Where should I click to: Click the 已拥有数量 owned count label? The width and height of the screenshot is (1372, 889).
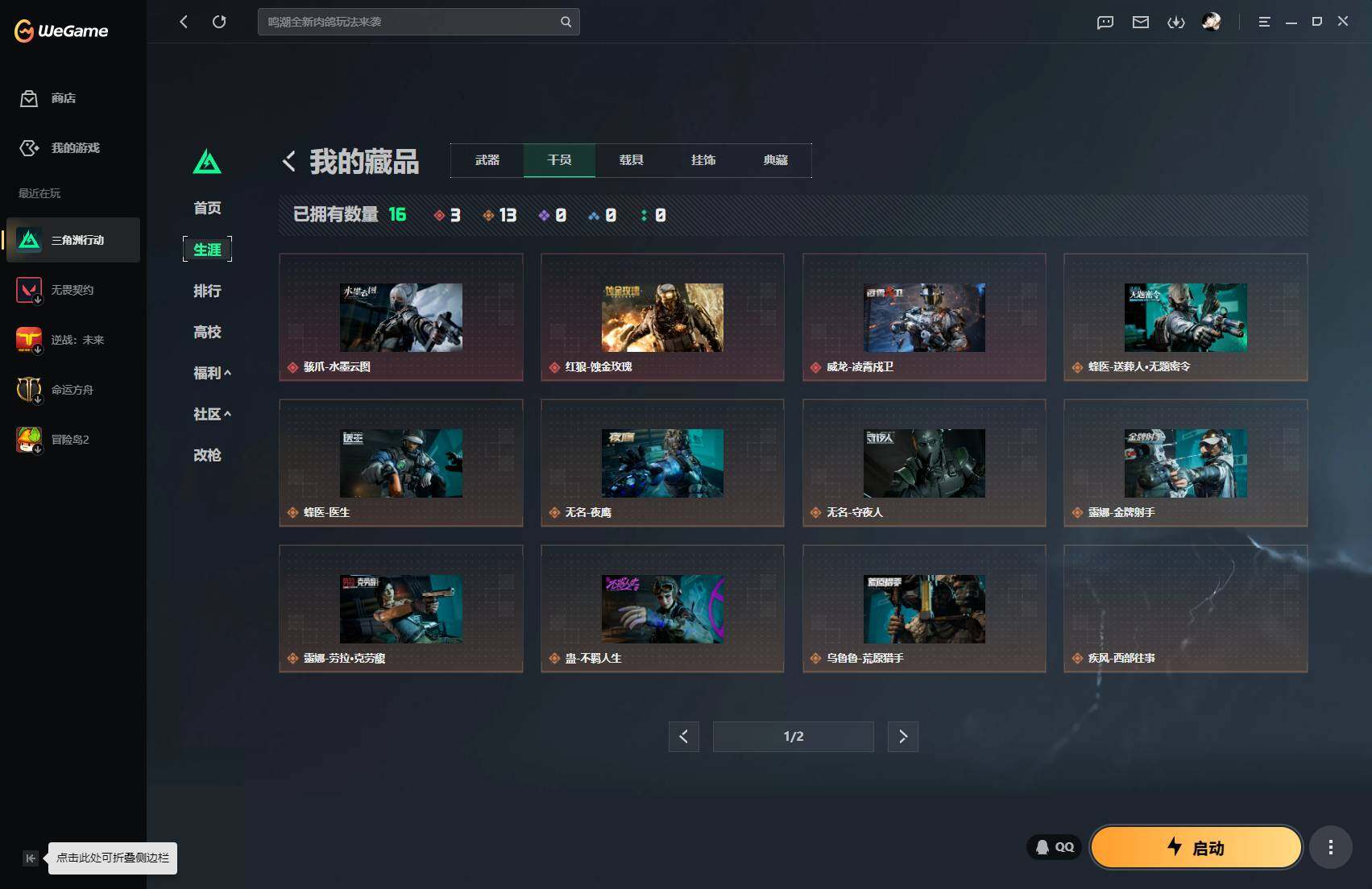tap(336, 215)
